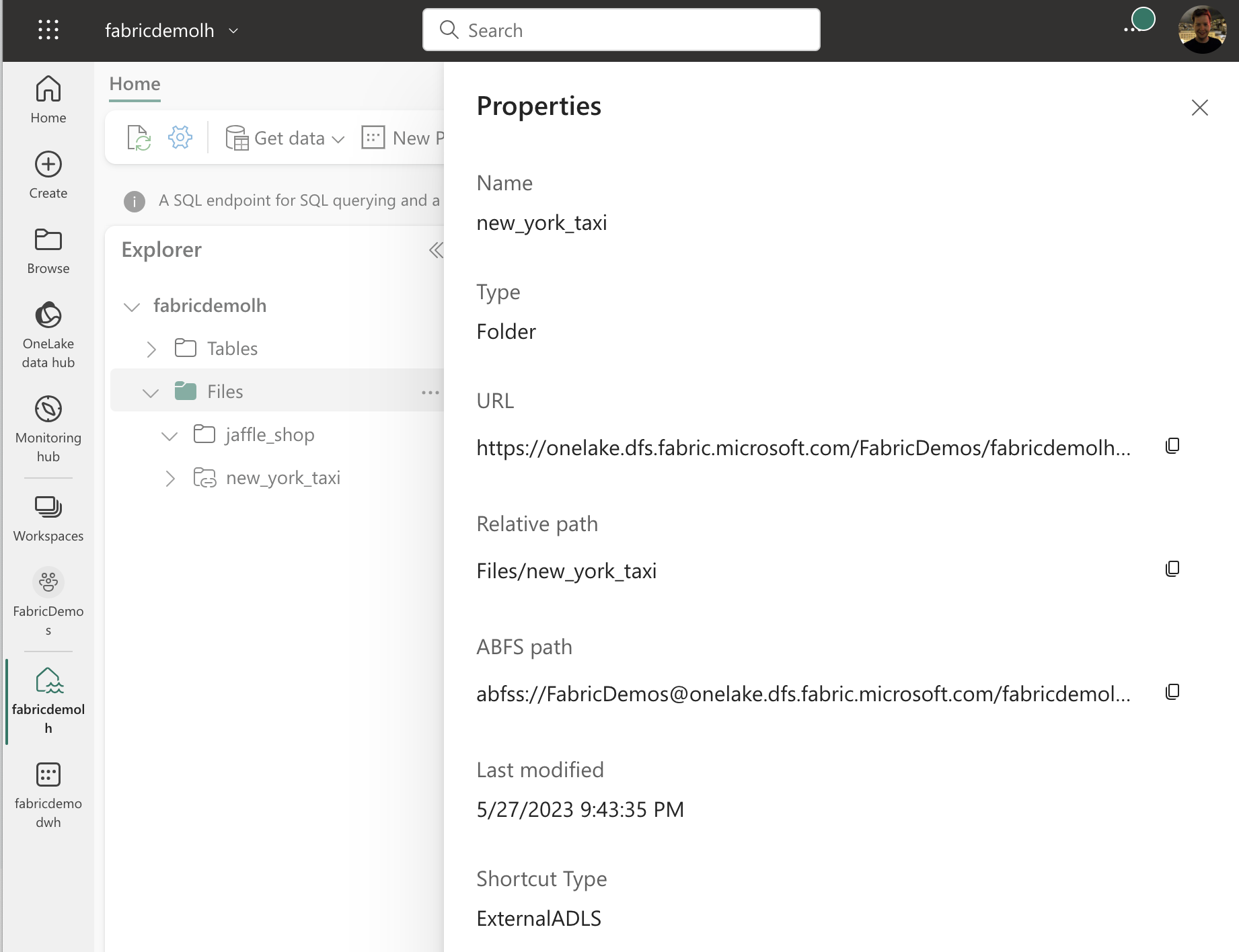
Task: Collapse the Explorer pane
Action: (435, 250)
